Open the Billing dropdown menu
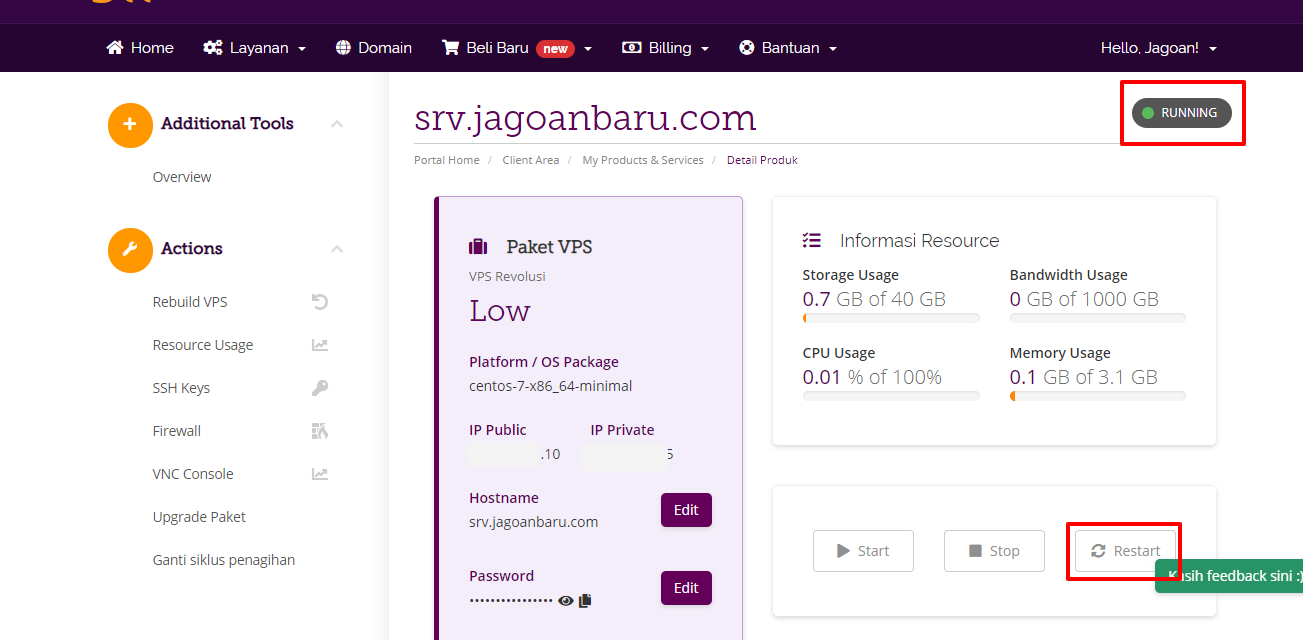1303x640 pixels. tap(665, 48)
